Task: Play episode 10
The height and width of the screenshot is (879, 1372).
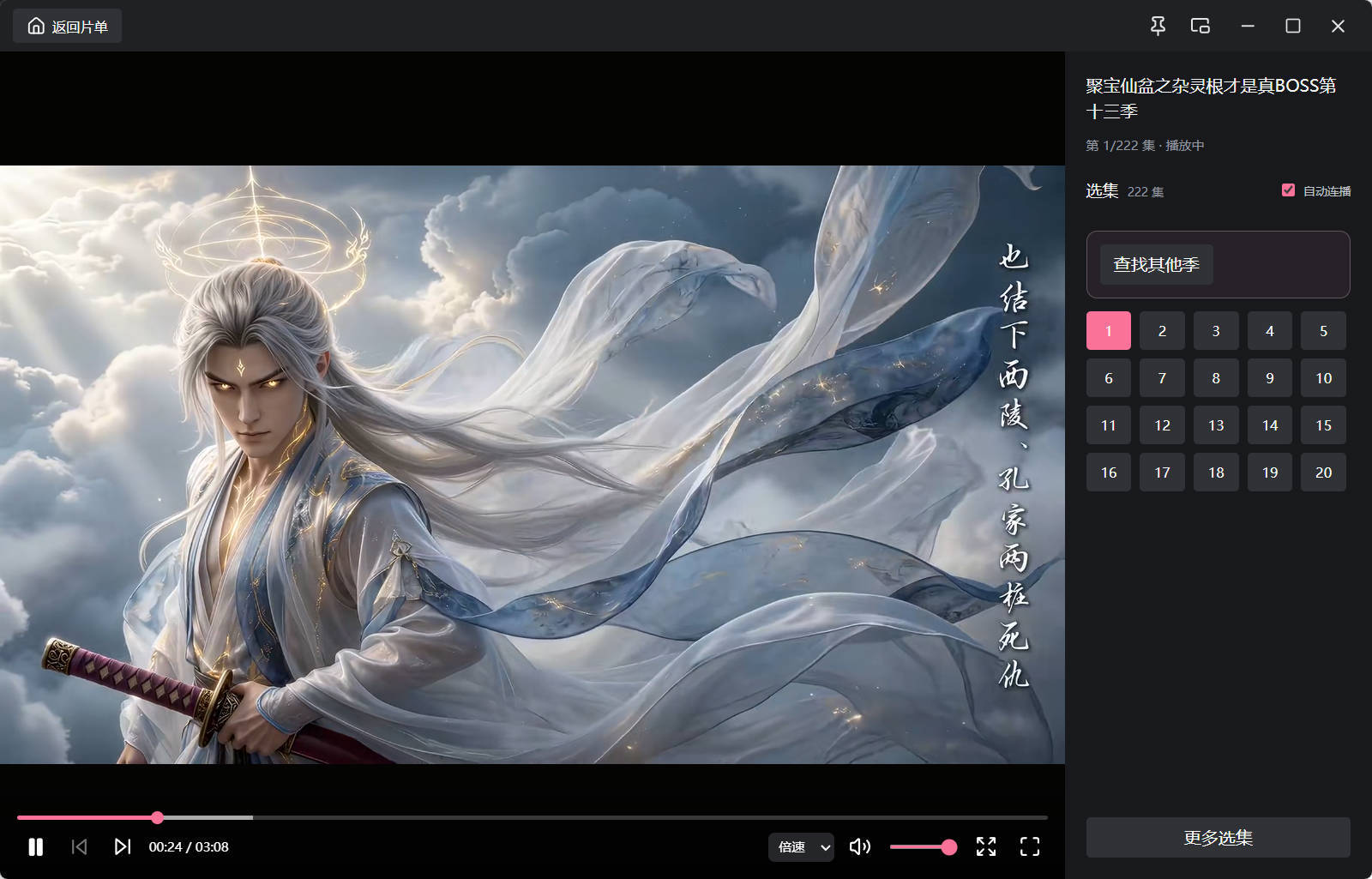Action: pyautogui.click(x=1323, y=378)
